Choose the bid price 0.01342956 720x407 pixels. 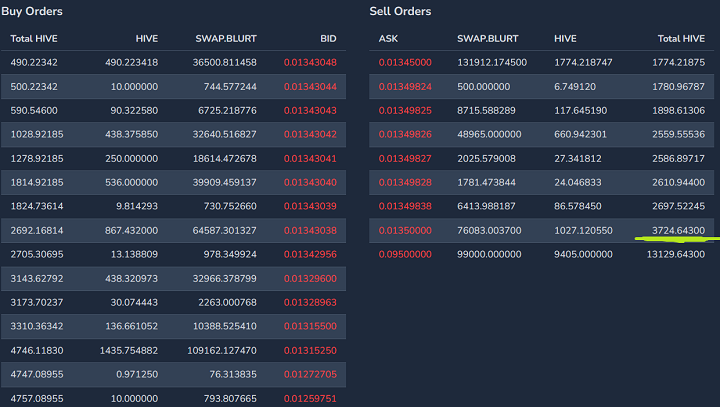pos(310,254)
